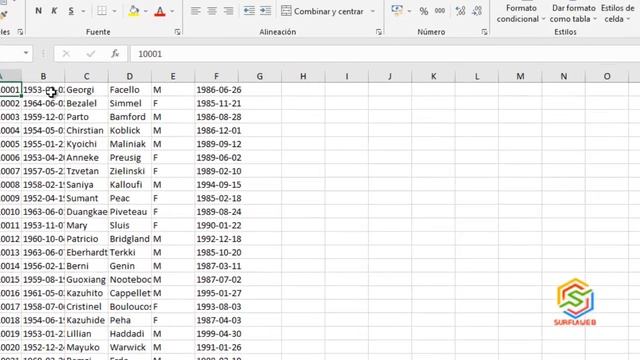
Task: Select column B header
Action: click(x=43, y=76)
